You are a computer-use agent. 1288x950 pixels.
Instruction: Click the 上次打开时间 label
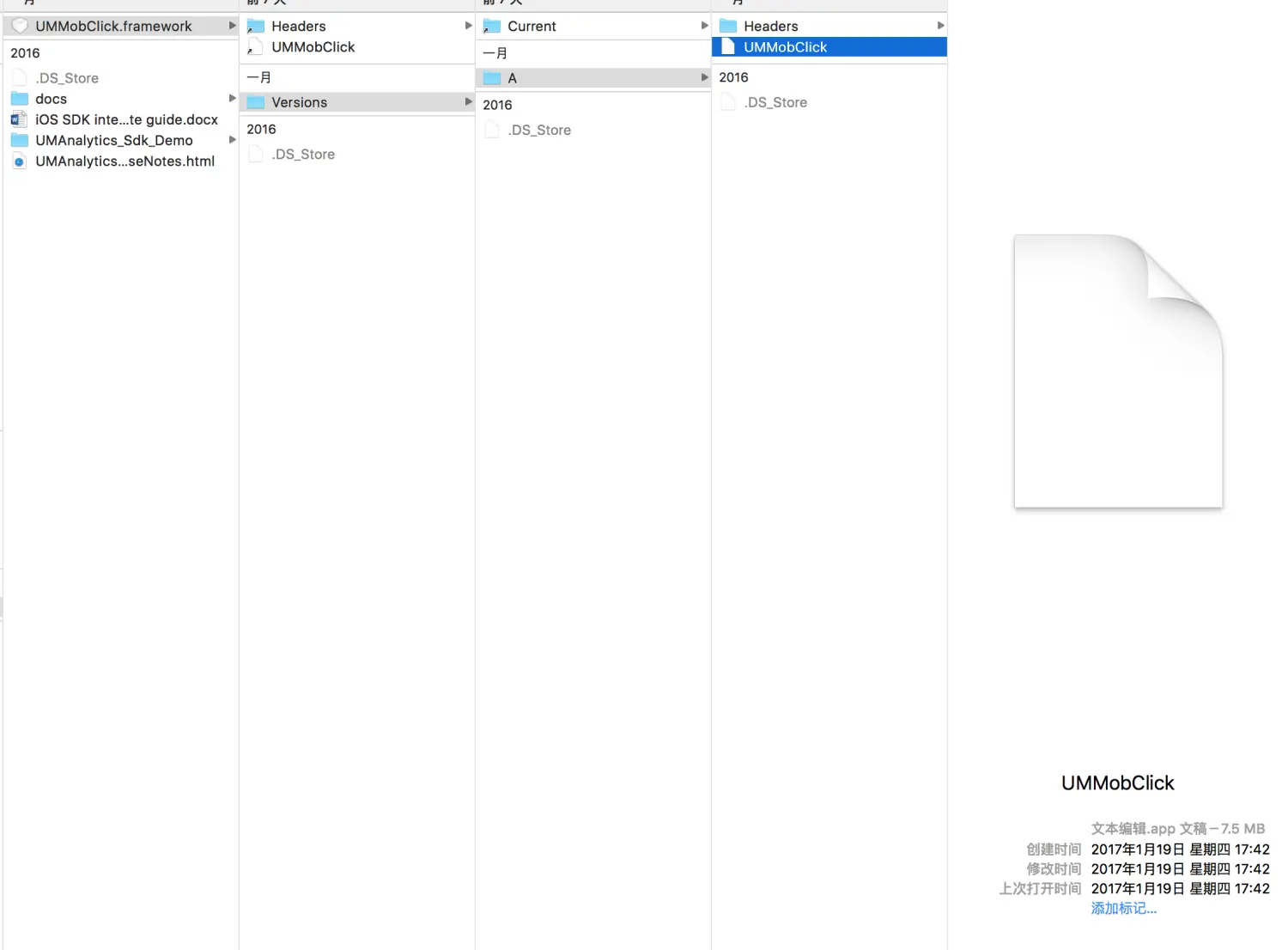pyautogui.click(x=1040, y=888)
